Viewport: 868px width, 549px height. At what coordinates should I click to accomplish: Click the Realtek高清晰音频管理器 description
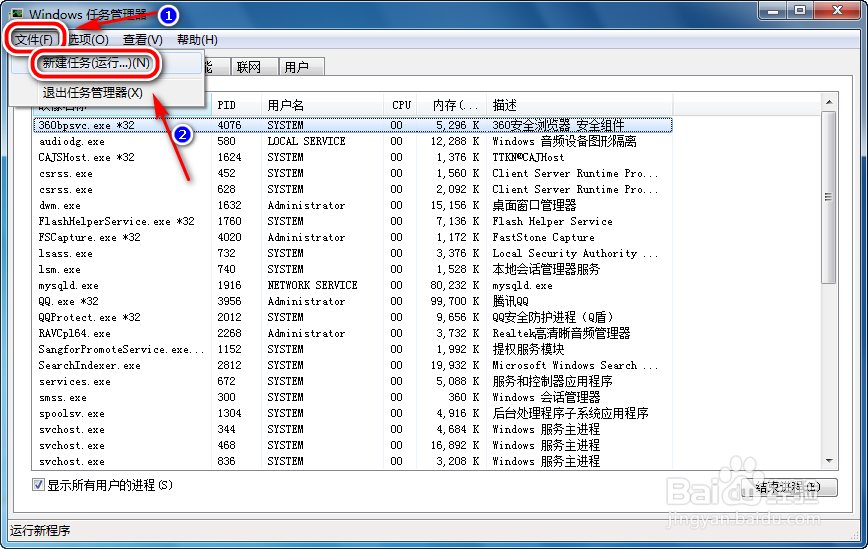(x=561, y=334)
